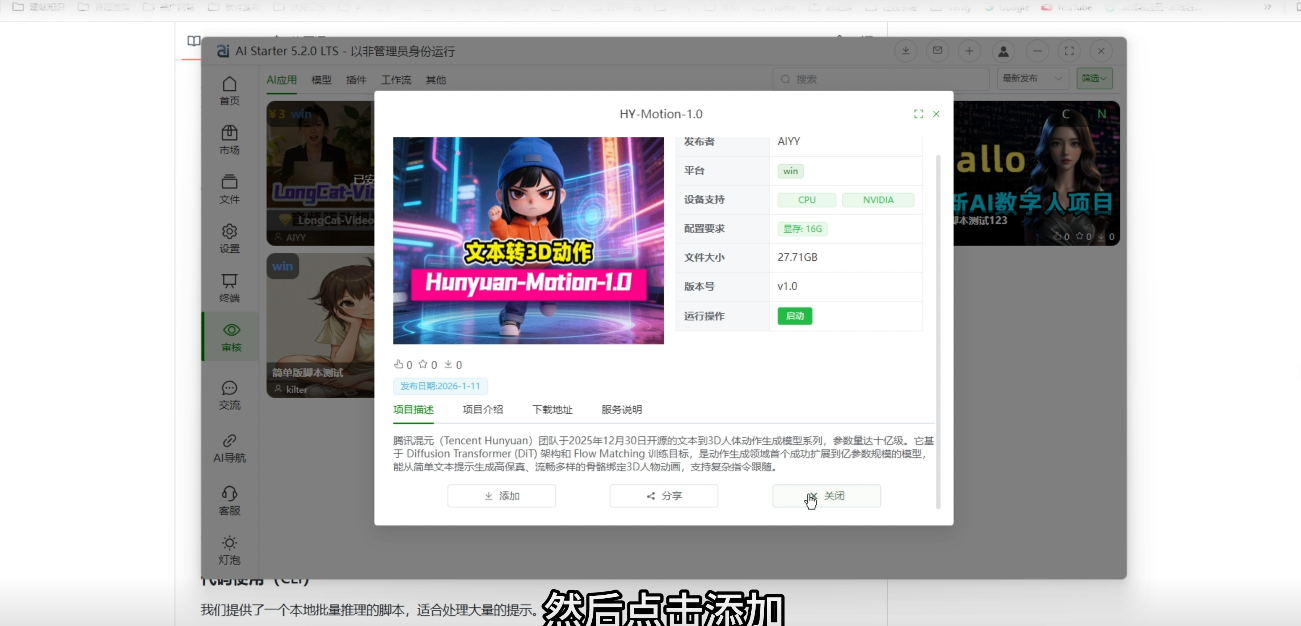Open 客服 customer service in the sidebar
This screenshot has width=1301, height=626.
pyautogui.click(x=230, y=500)
